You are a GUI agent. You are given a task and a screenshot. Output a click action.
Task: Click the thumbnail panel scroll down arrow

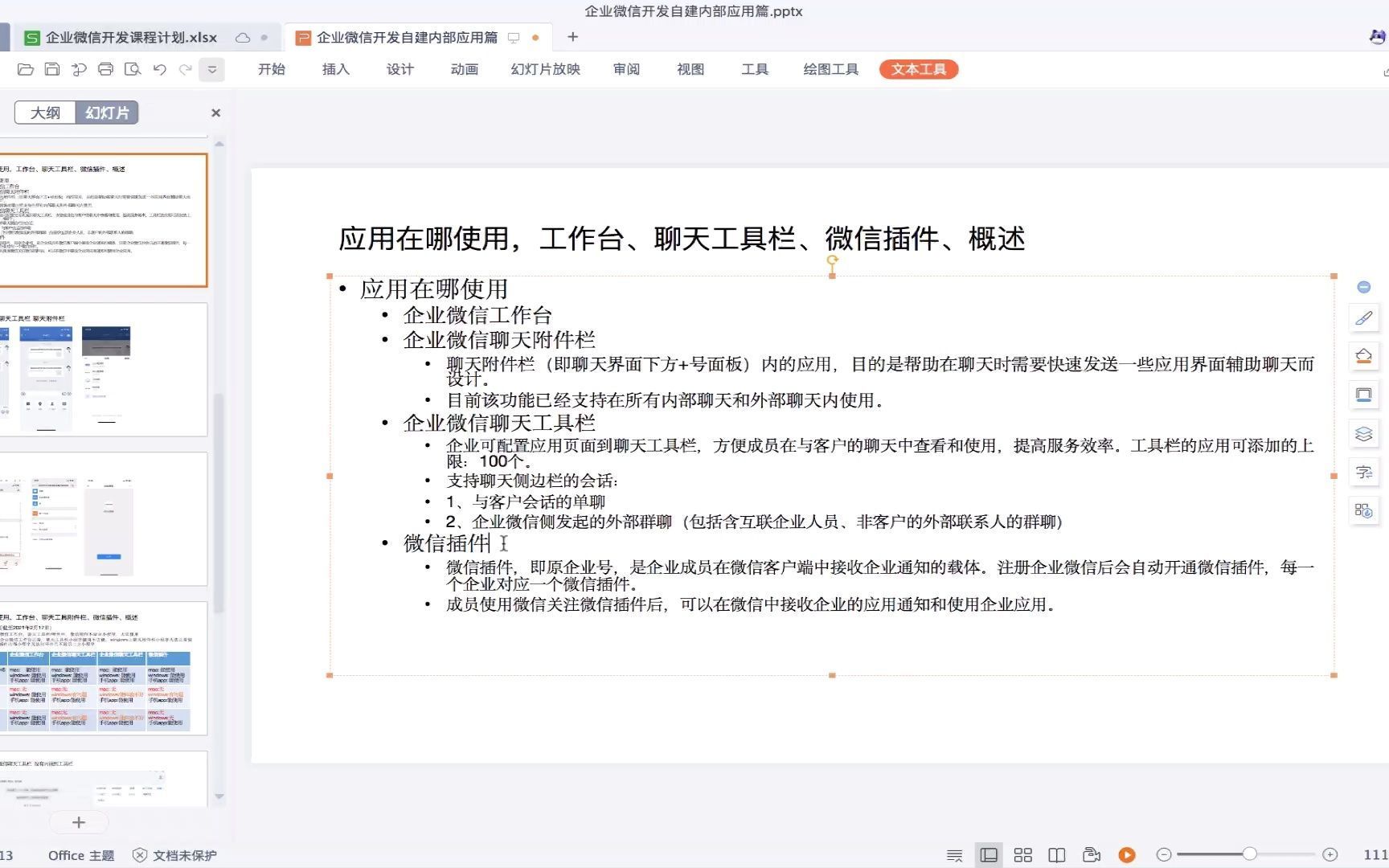219,796
